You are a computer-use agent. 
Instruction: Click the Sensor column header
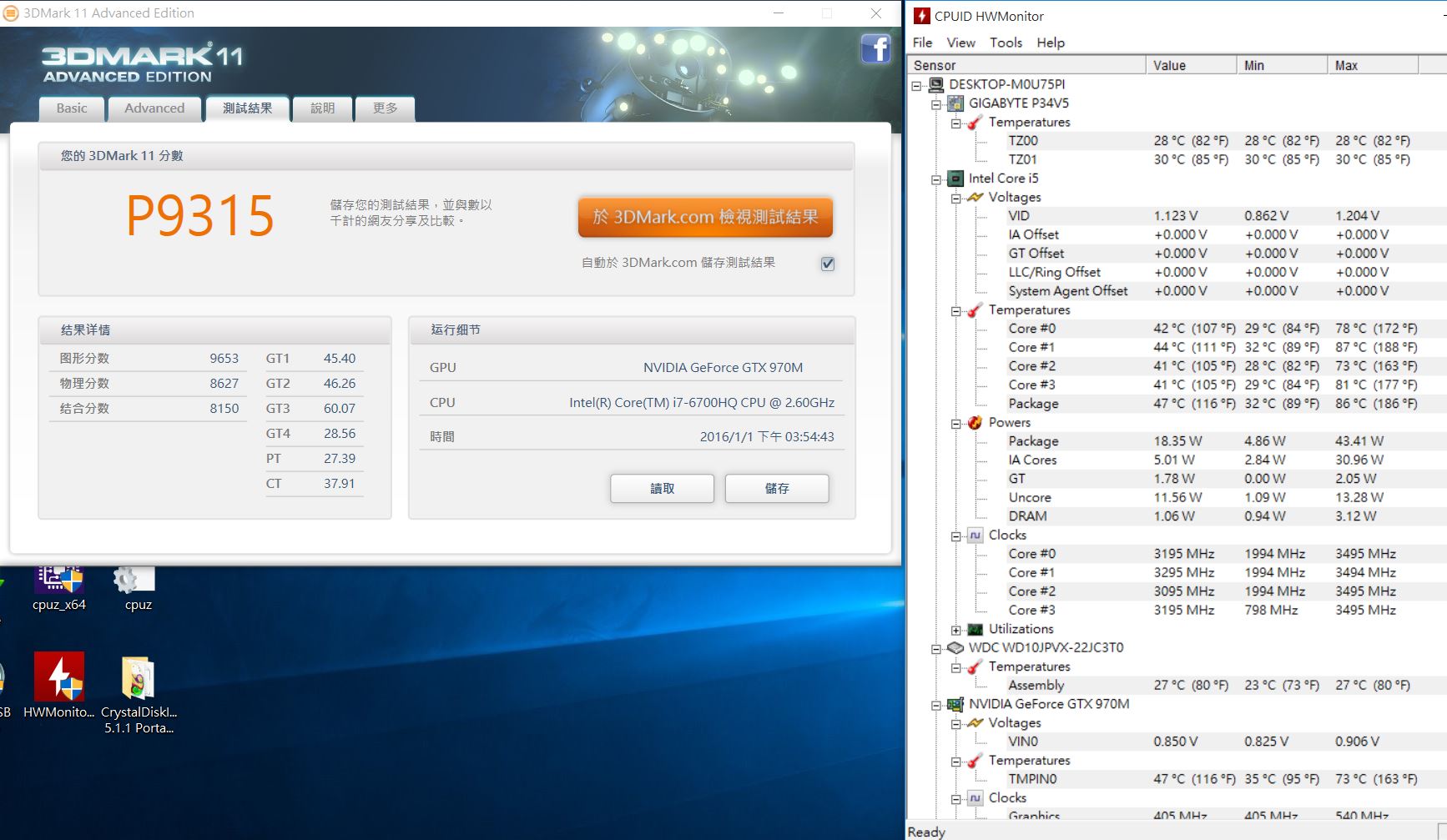(1026, 65)
